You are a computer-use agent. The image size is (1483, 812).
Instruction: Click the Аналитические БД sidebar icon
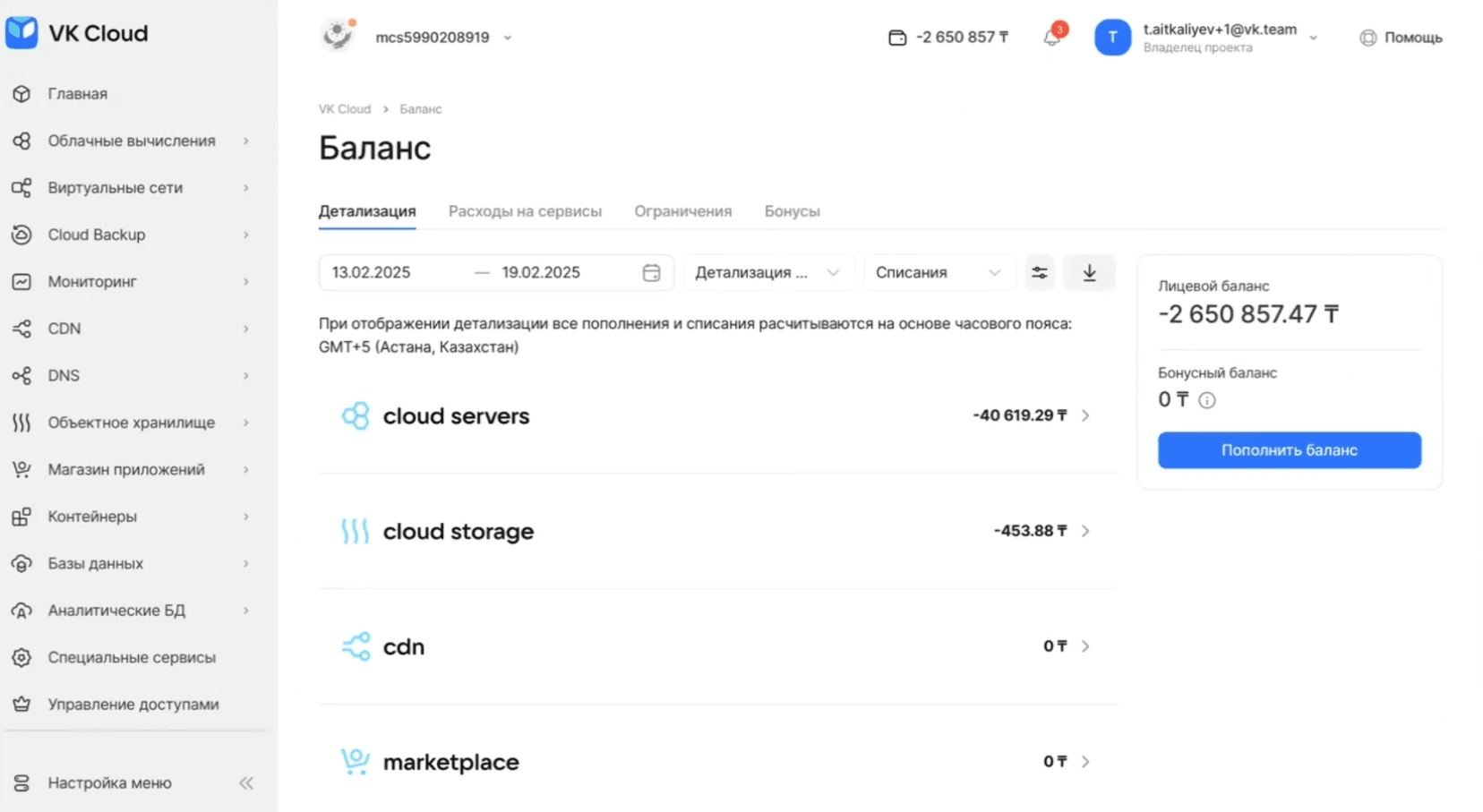(x=21, y=611)
